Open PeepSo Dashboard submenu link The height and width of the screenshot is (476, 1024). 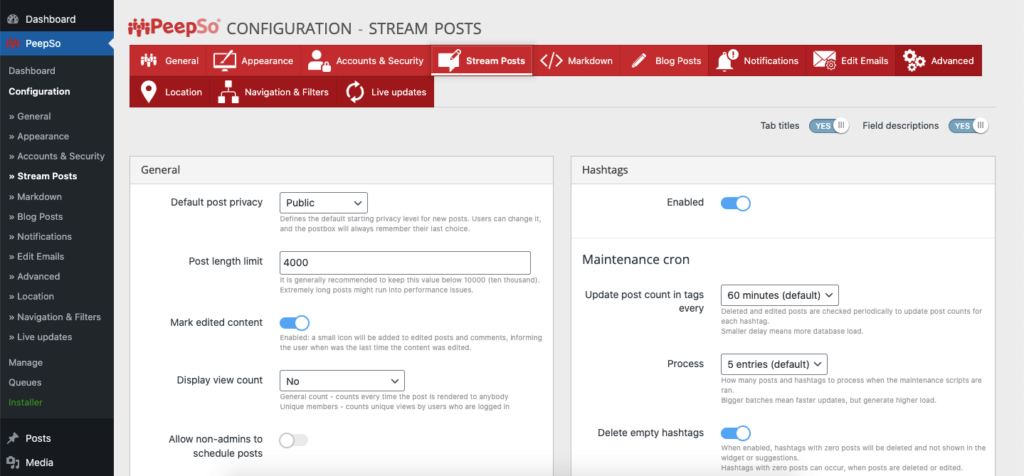(x=32, y=71)
